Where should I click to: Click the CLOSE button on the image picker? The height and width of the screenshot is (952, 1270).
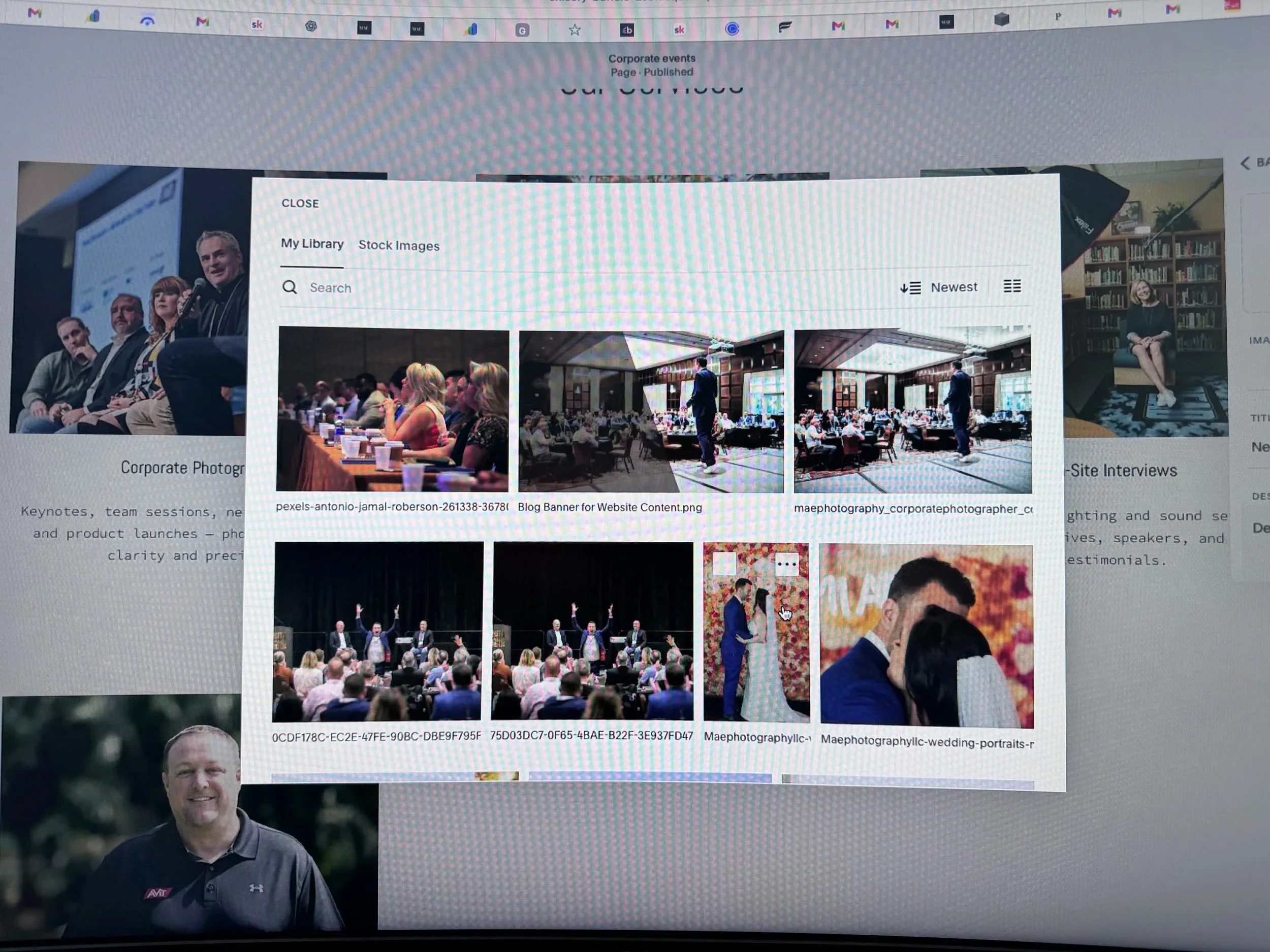(x=300, y=203)
